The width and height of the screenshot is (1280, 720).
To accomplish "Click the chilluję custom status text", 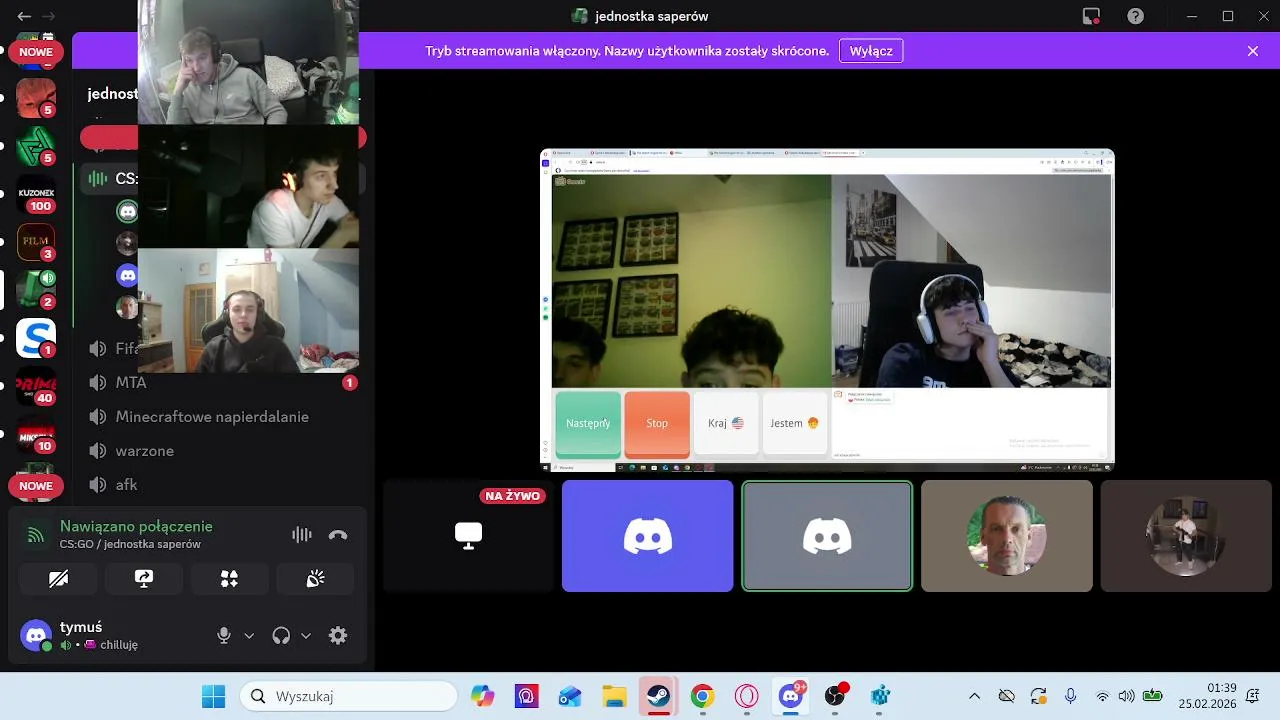I will tap(119, 645).
